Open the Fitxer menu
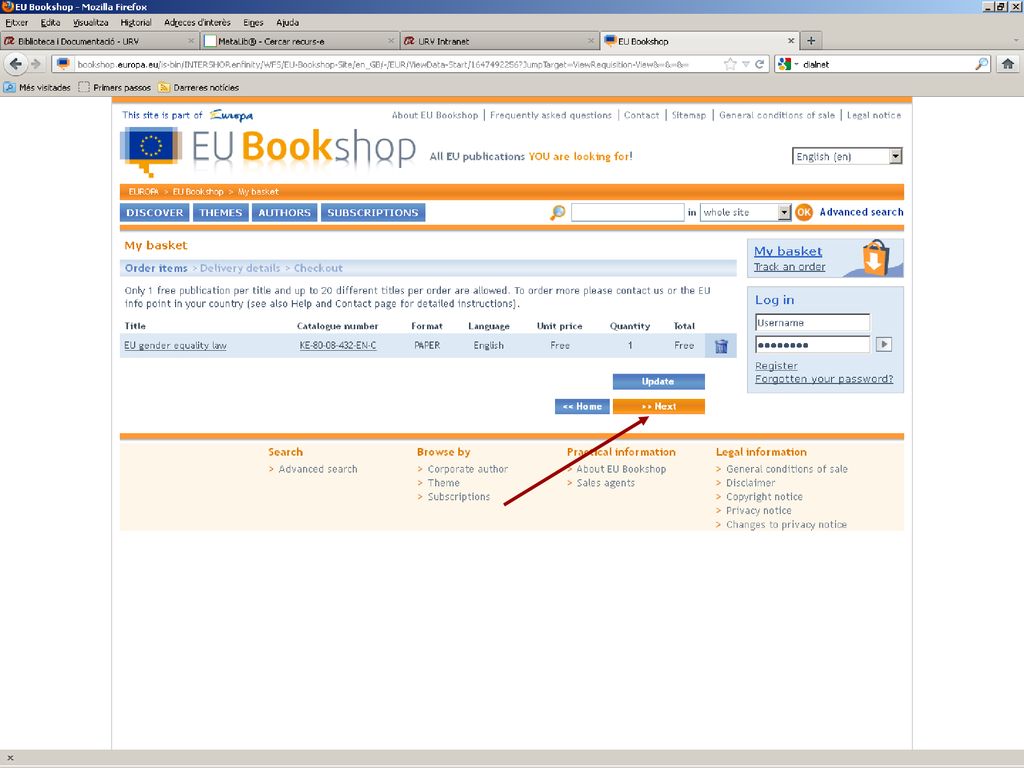 [x=16, y=22]
